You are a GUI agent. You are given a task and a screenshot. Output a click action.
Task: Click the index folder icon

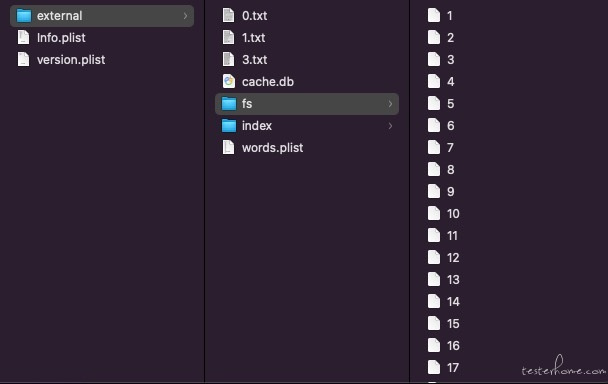[229, 126]
